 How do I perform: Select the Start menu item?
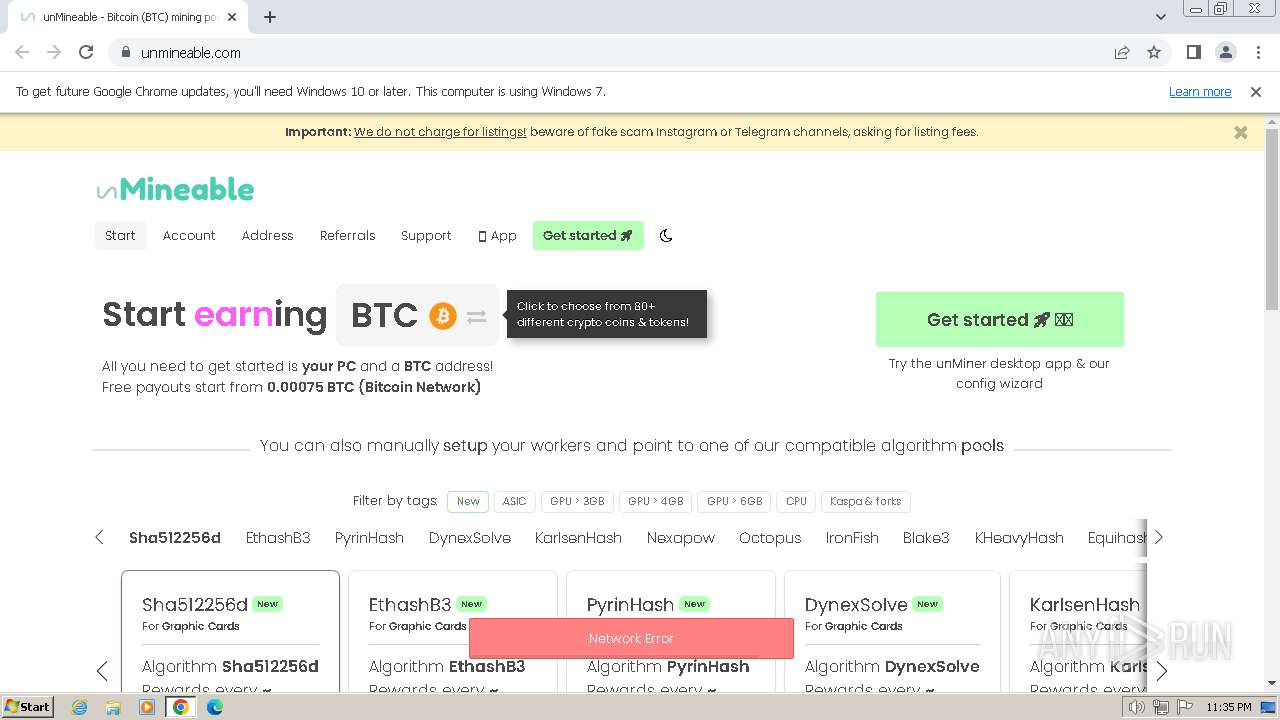(x=120, y=235)
